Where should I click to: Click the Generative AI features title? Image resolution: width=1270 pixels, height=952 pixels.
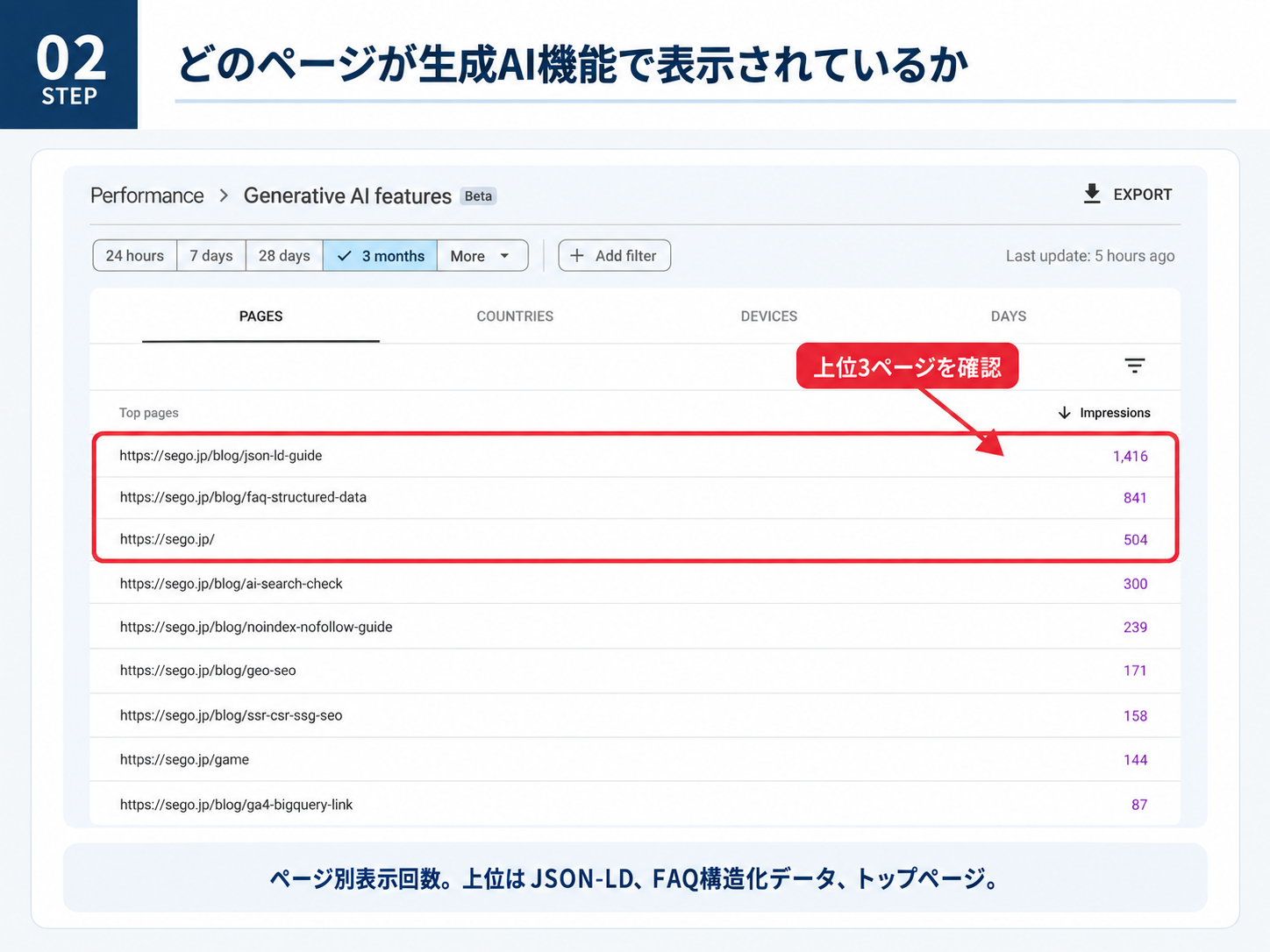[347, 195]
